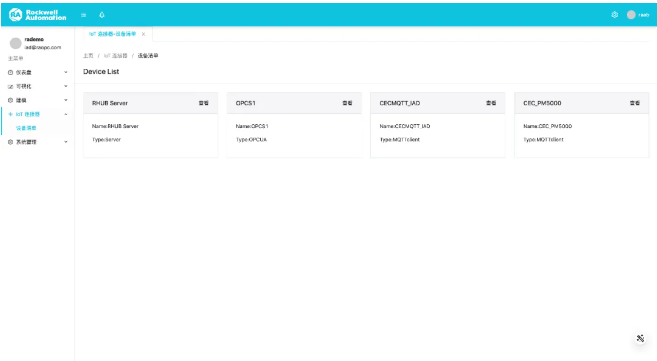Viewport: 657px width, 361px height.
Task: Click Type text in CEC_PM5000 card
Action: pos(543,139)
